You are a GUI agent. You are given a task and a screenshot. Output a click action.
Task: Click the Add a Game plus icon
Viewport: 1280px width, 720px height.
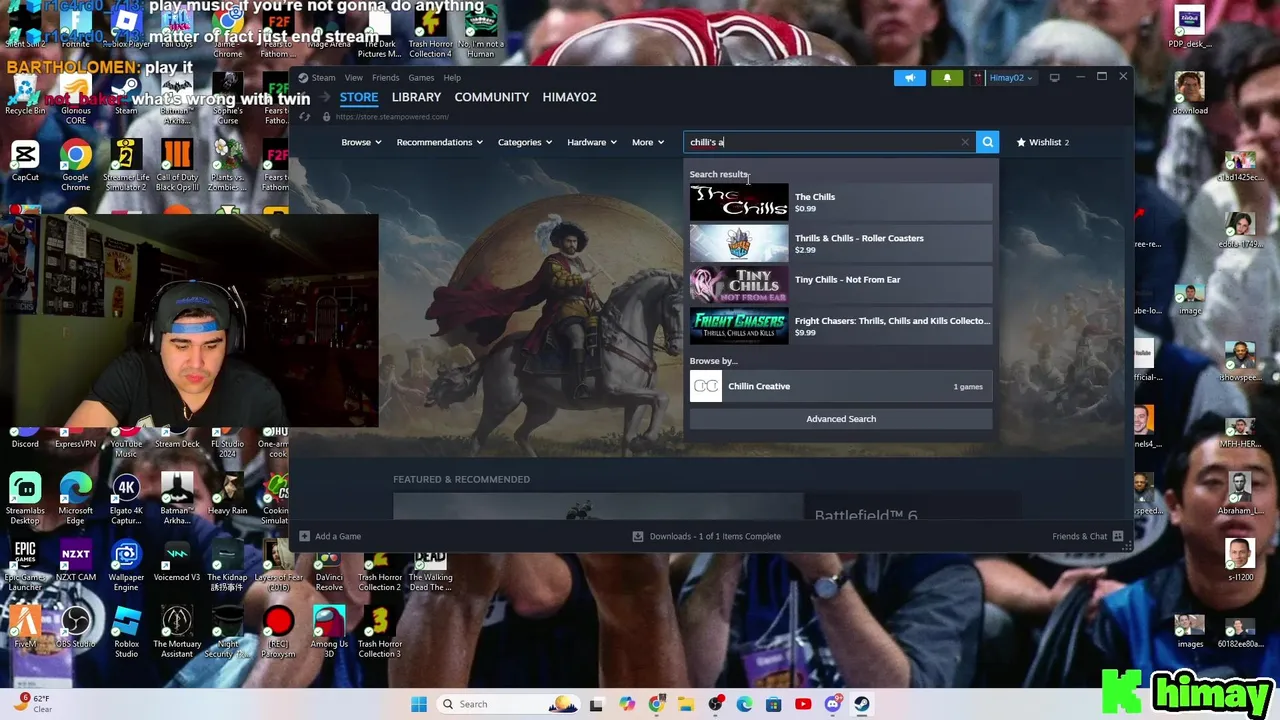pyautogui.click(x=305, y=536)
